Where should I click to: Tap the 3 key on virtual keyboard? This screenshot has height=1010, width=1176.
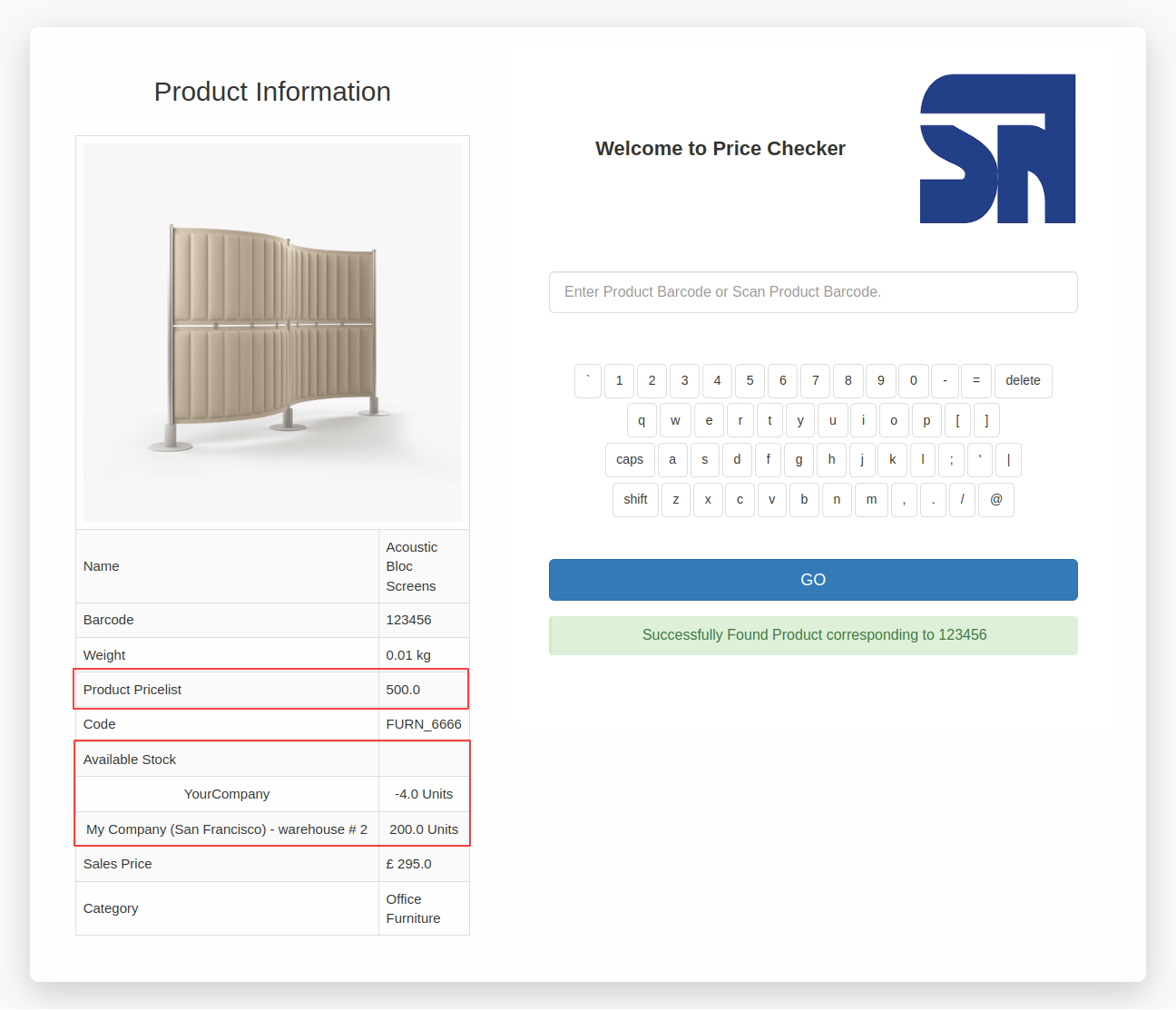pos(684,381)
